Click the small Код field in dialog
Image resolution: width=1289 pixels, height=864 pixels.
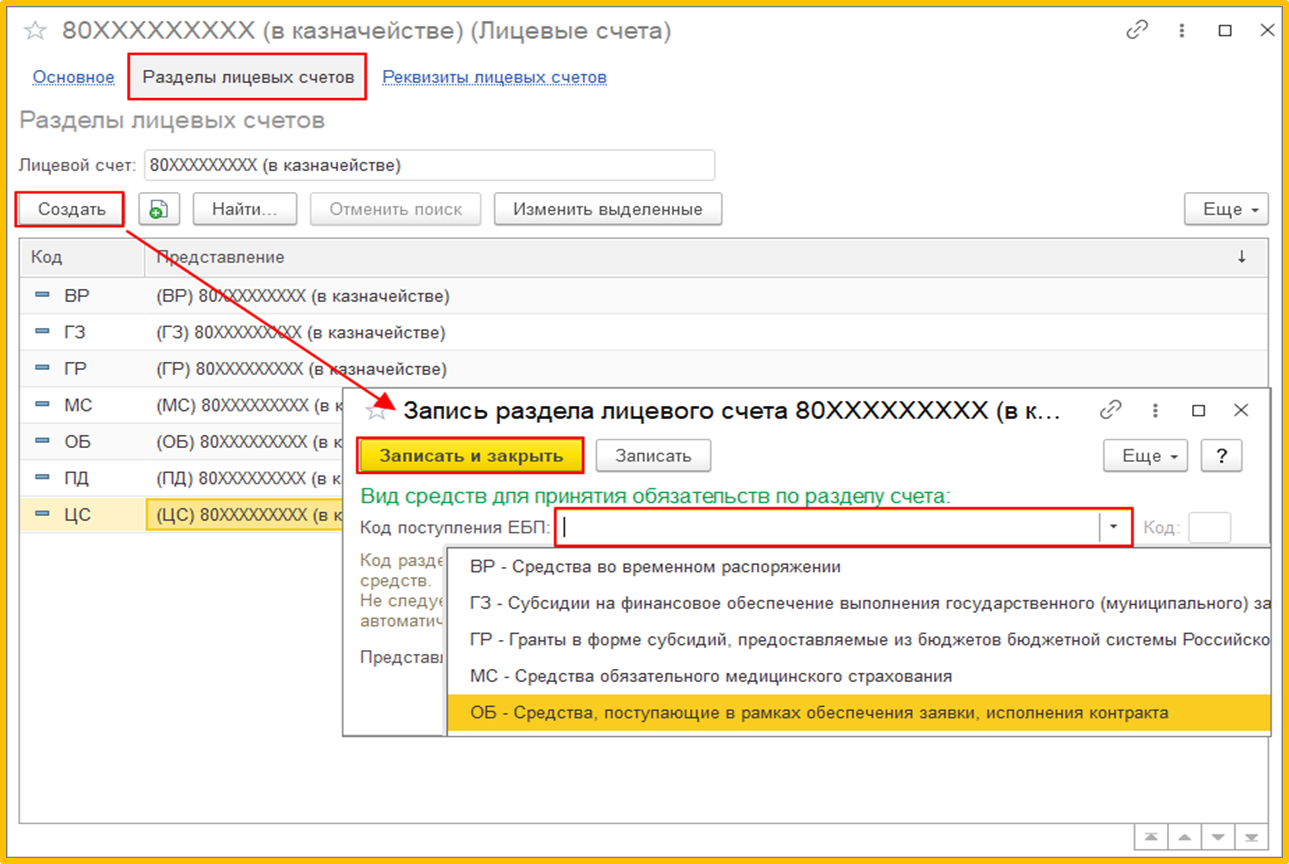1209,527
